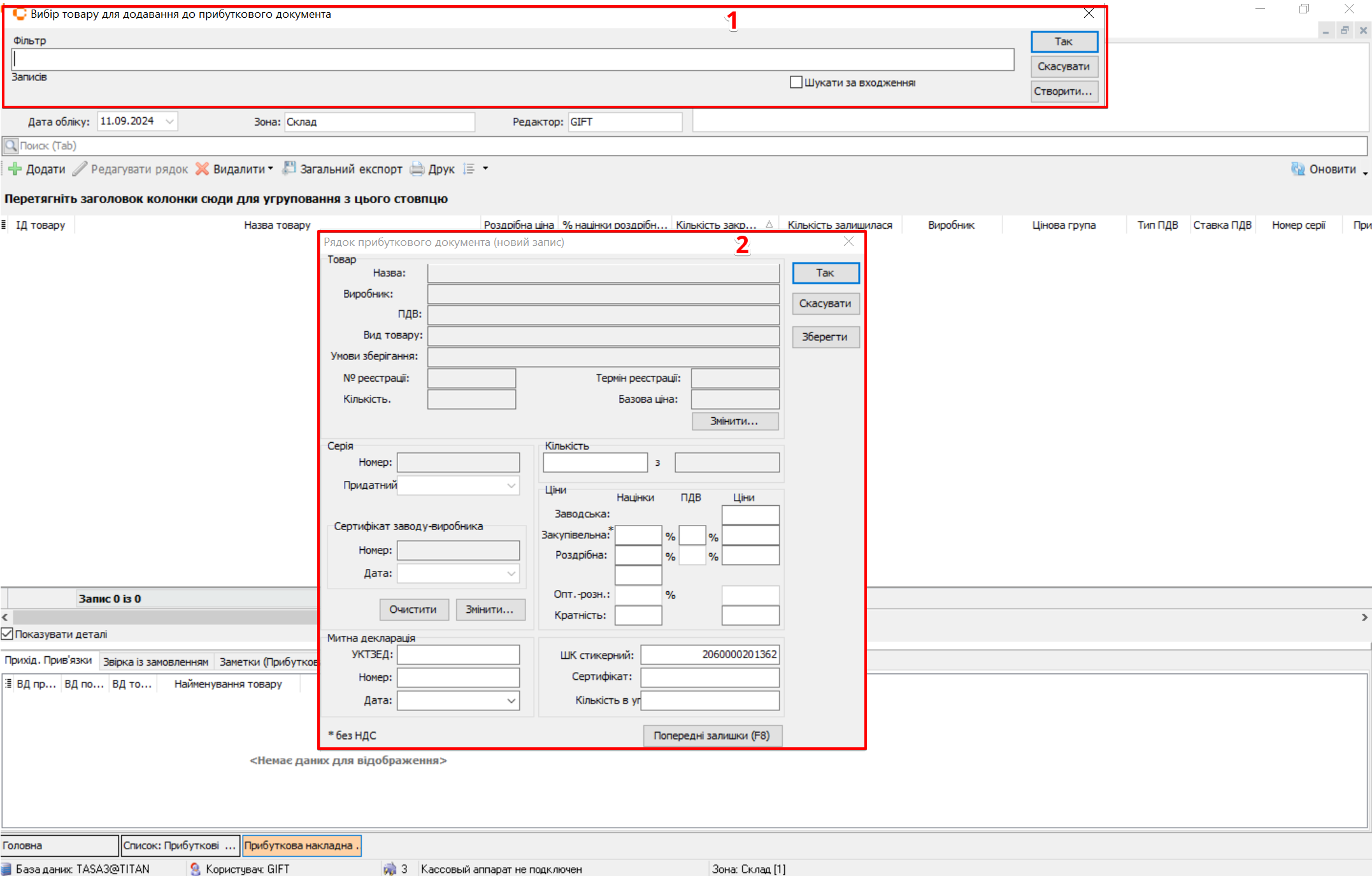This screenshot has height=876, width=1372.
Task: Uncheck Показувати деталі checkbox
Action: click(x=8, y=634)
